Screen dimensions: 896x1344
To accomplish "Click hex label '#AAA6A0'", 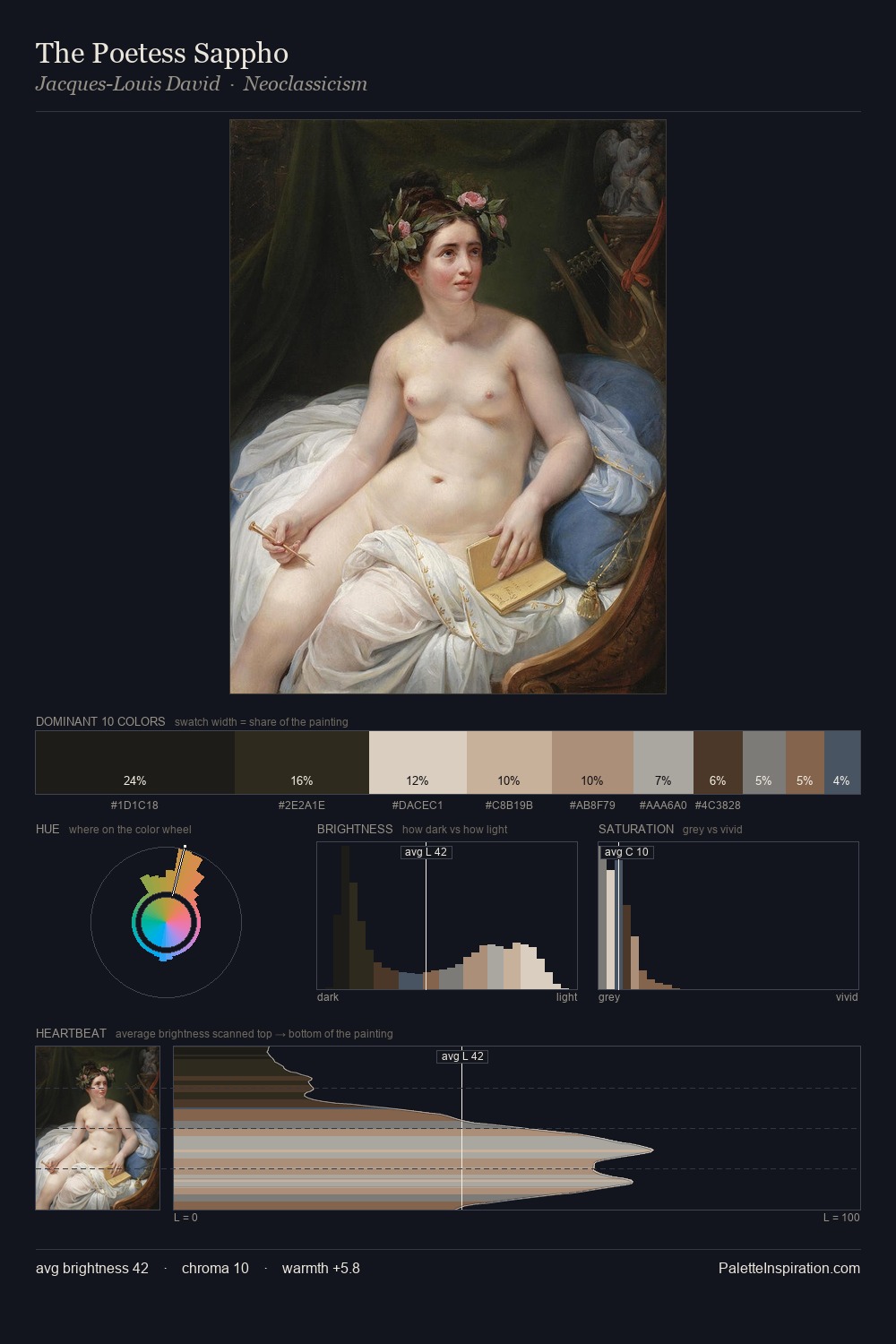I will click(663, 806).
